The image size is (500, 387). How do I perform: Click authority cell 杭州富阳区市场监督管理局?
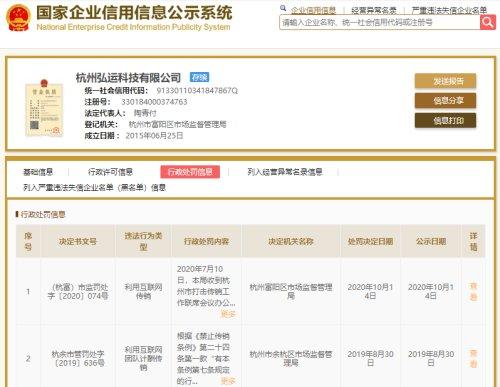tap(291, 291)
